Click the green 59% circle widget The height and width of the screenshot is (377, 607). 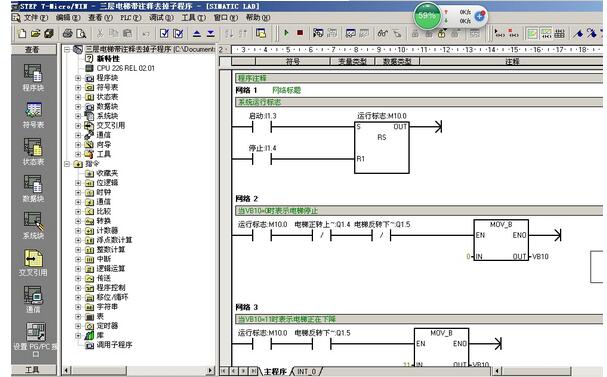(427, 16)
